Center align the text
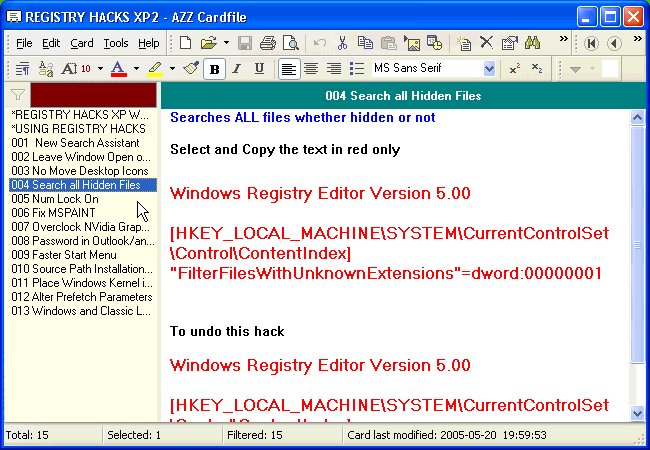Screen dimensions: 650x450 point(311,69)
